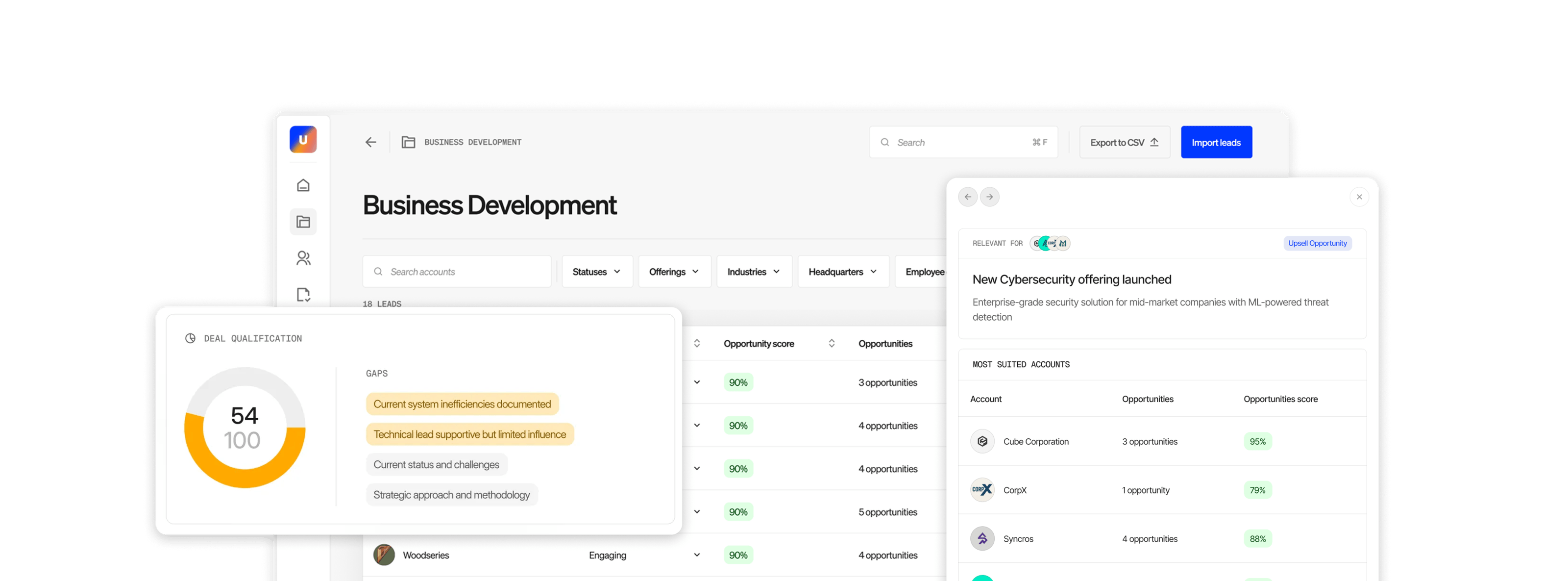Click the back arrow beside breadcrumb

tap(371, 143)
